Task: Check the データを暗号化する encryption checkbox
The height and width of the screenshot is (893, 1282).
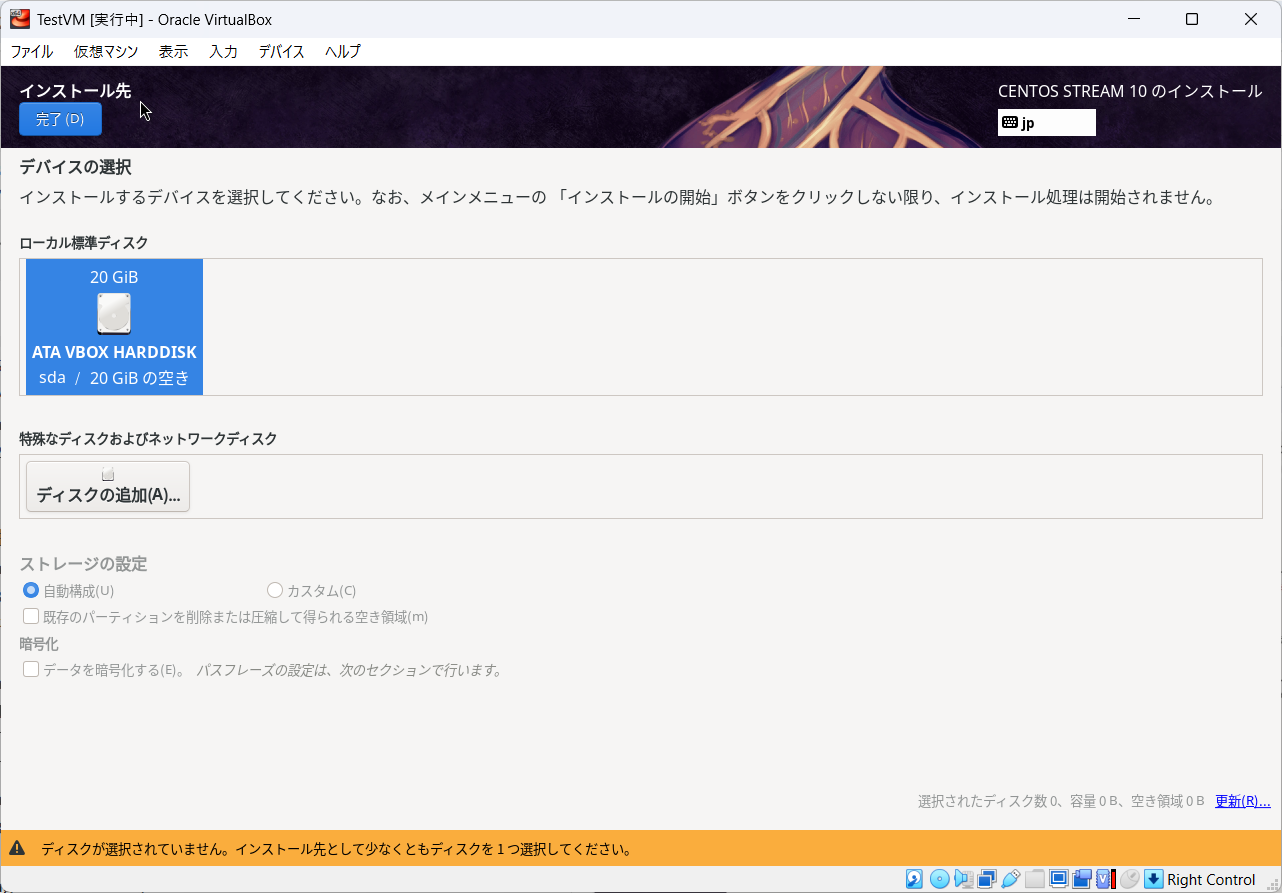Action: pos(31,669)
